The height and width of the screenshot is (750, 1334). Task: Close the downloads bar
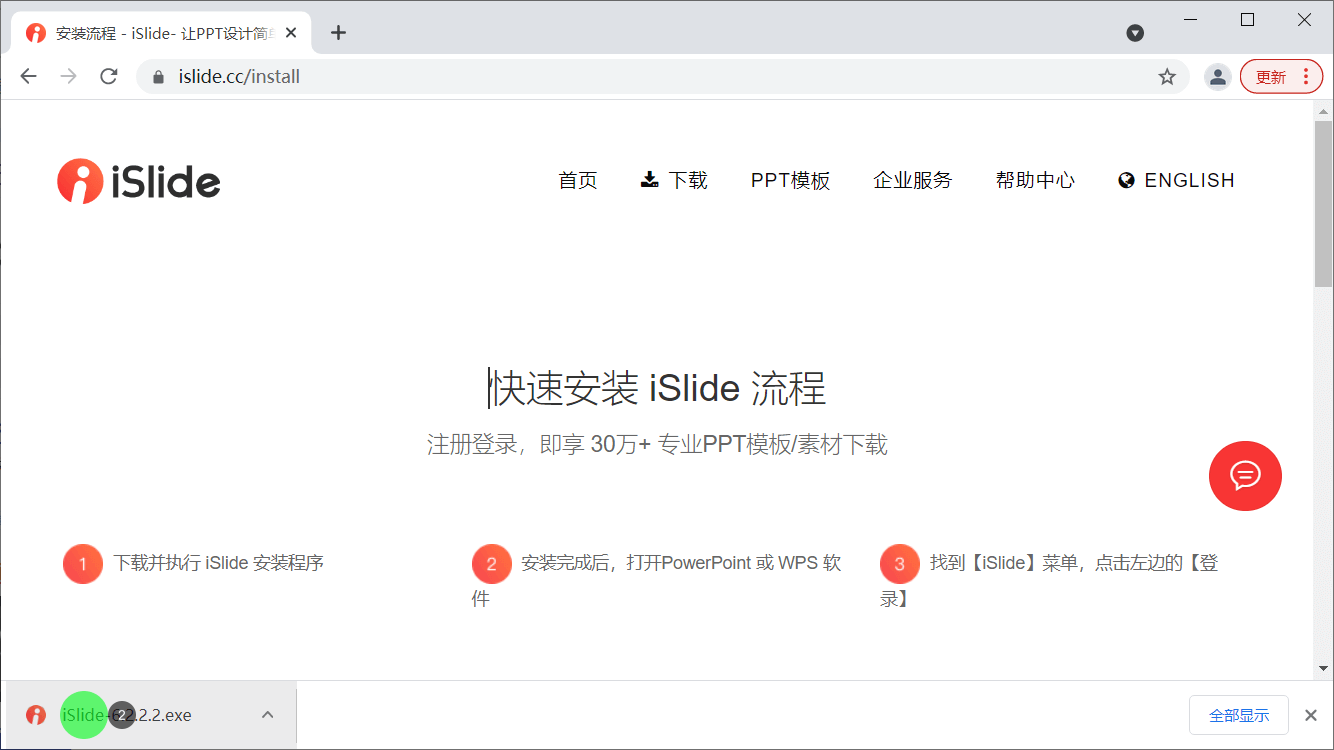(x=1311, y=715)
